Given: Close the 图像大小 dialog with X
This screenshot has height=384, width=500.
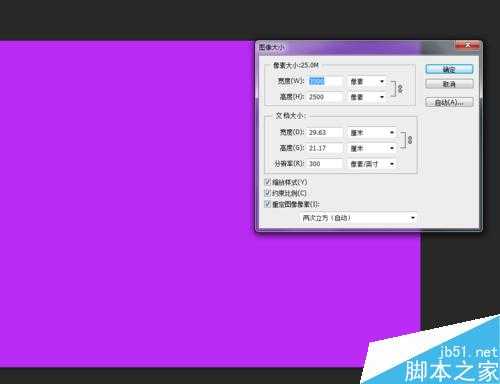Looking at the screenshot, I should tap(468, 45).
